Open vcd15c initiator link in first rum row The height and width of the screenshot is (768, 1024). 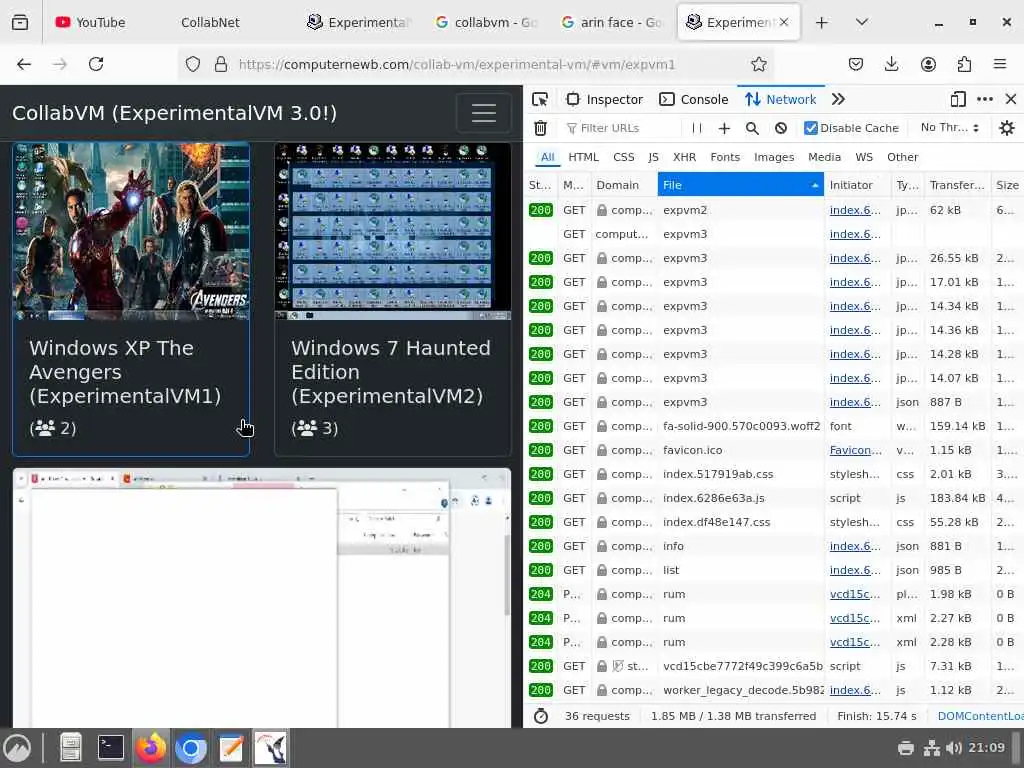(x=854, y=594)
